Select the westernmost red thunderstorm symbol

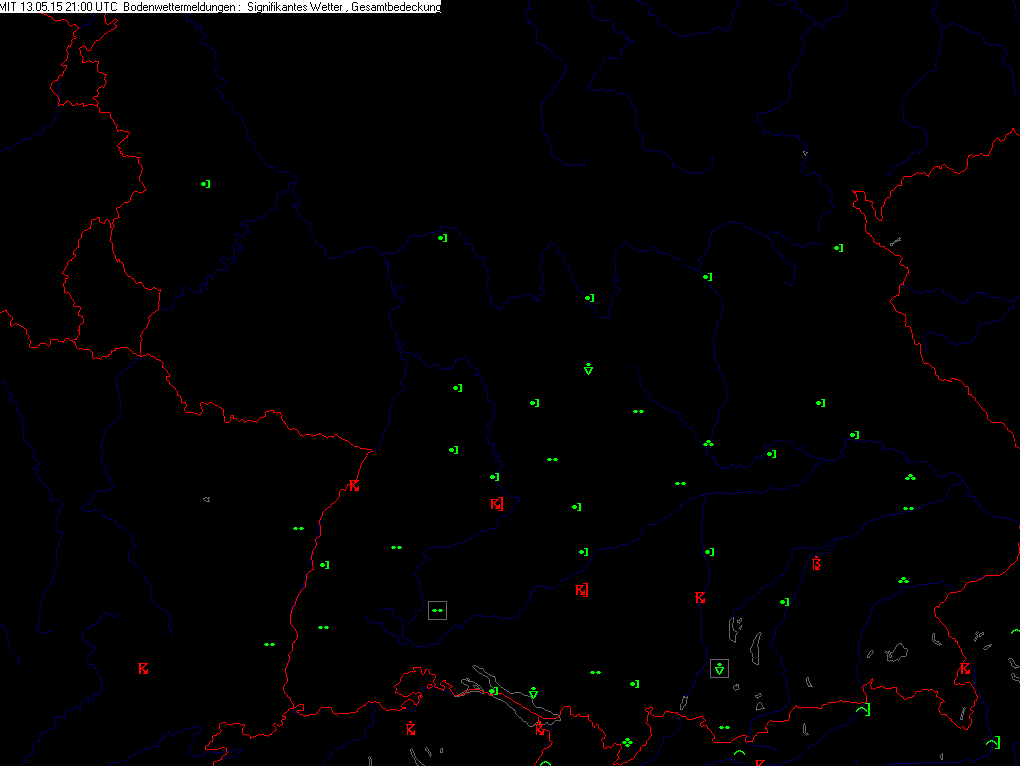coord(143,668)
